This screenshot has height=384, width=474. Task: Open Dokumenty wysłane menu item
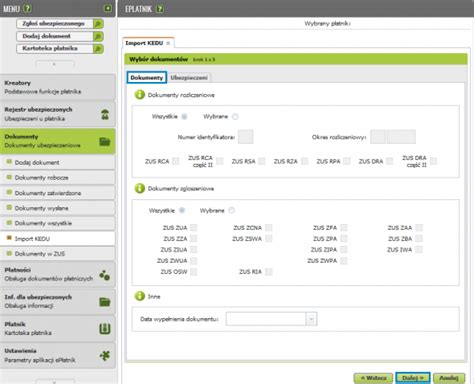(x=58, y=208)
